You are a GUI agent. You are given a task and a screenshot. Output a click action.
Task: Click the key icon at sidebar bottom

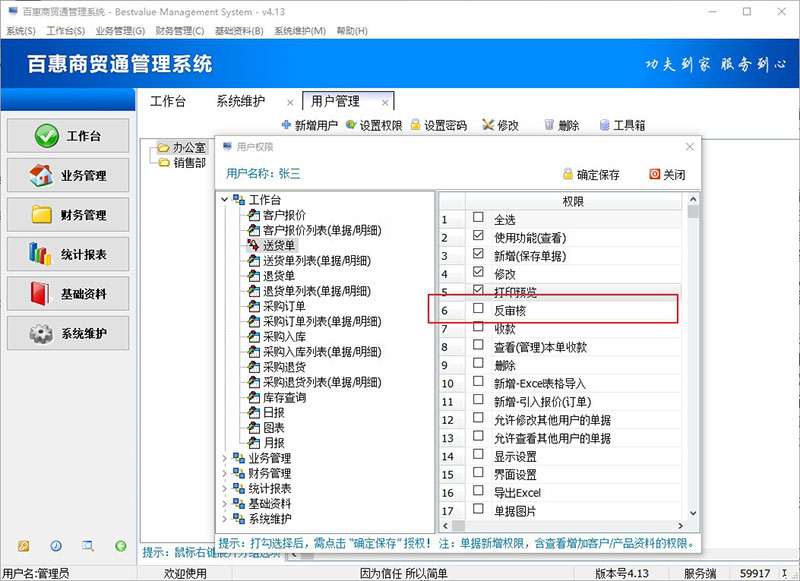coord(23,546)
